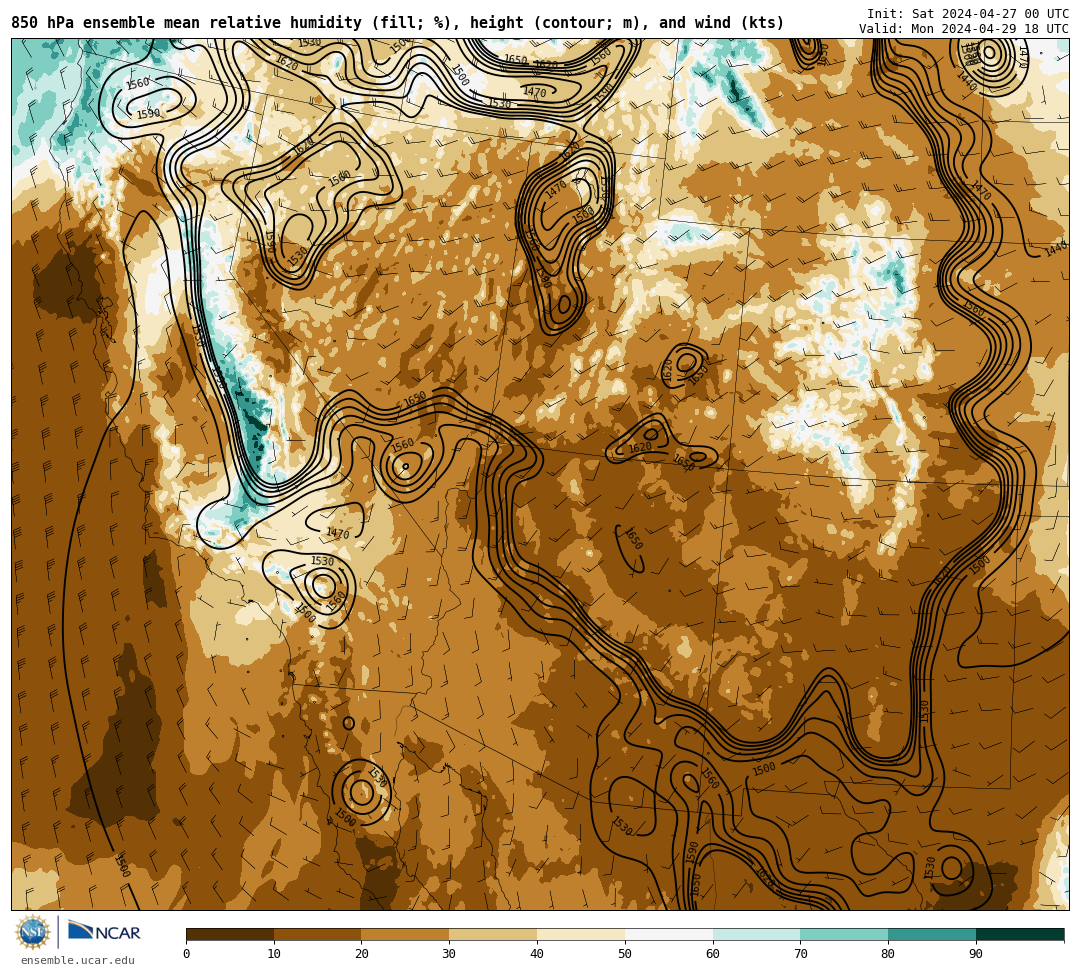The image size is (1080, 973).
Task: Pick the pale cream 40–50 colorbar segment
Action: coord(581,934)
